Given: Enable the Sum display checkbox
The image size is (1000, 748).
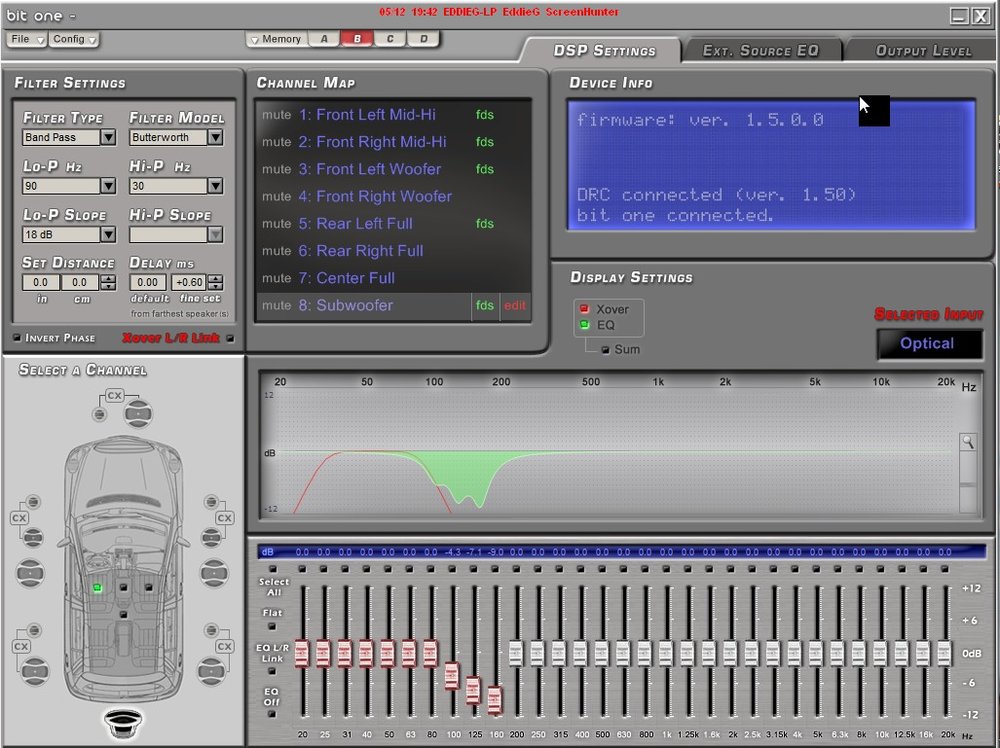Looking at the screenshot, I should (605, 349).
